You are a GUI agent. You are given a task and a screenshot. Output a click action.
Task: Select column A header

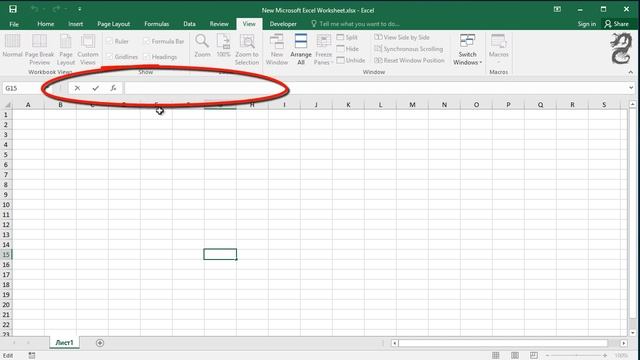[x=28, y=105]
